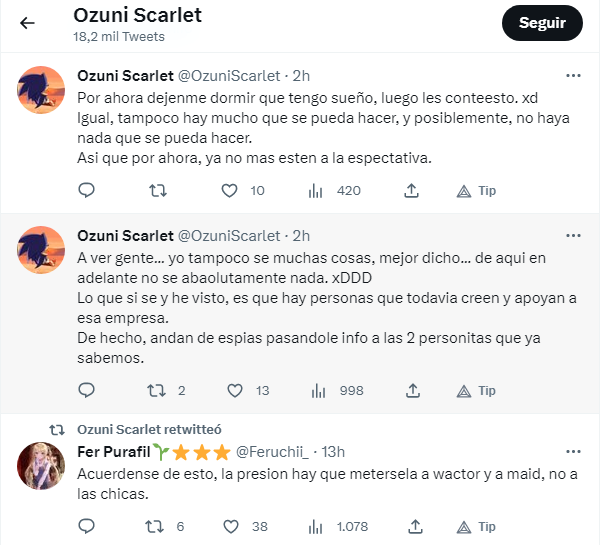This screenshot has height=545, width=601.
Task: Open more options on the first tweet
Action: coord(573,75)
